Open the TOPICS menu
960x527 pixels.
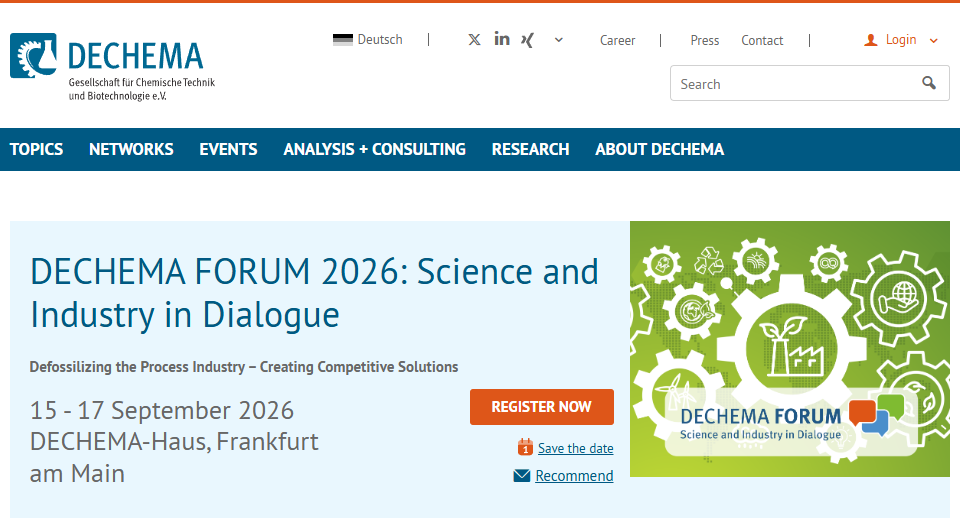(x=36, y=149)
